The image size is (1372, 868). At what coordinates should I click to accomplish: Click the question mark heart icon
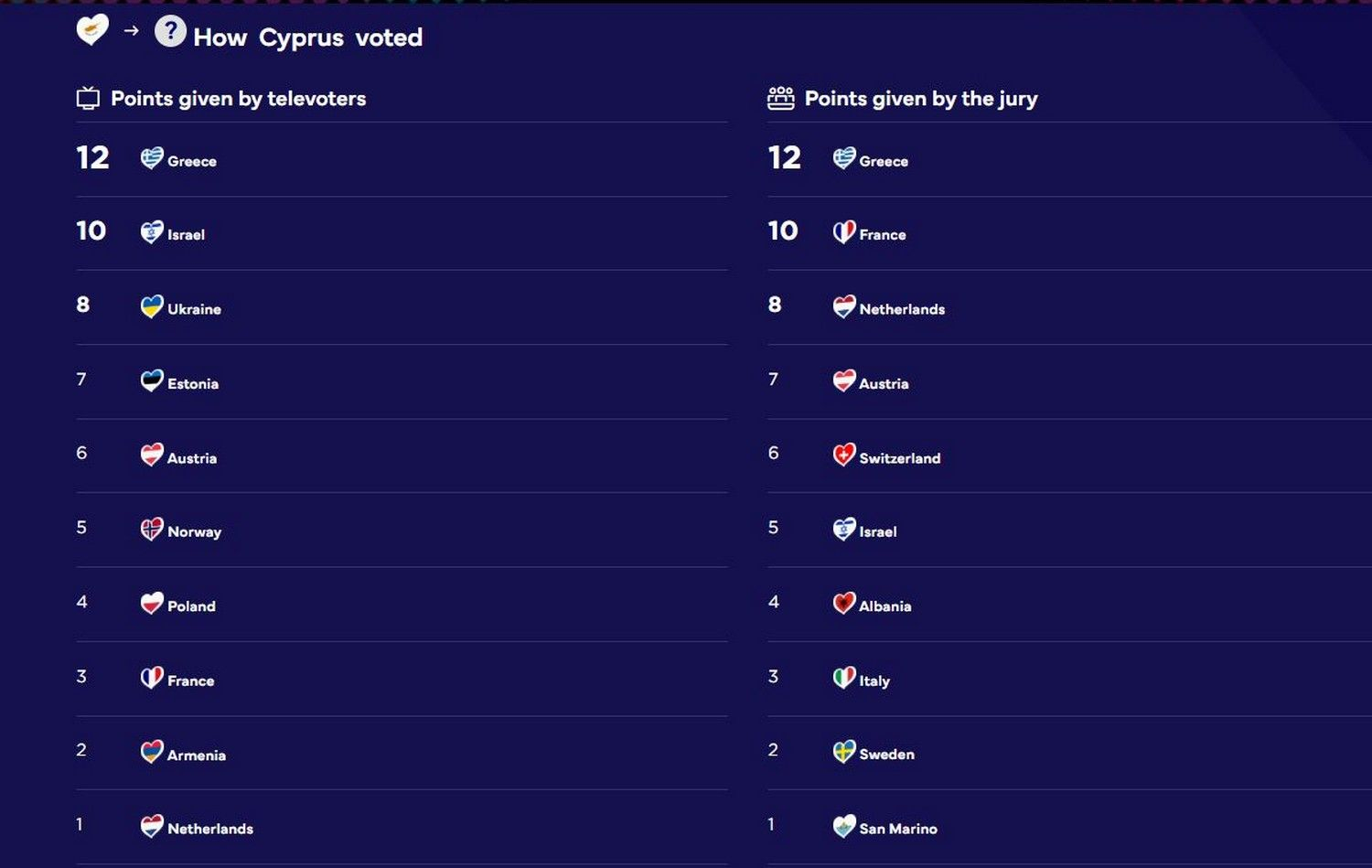point(170,31)
